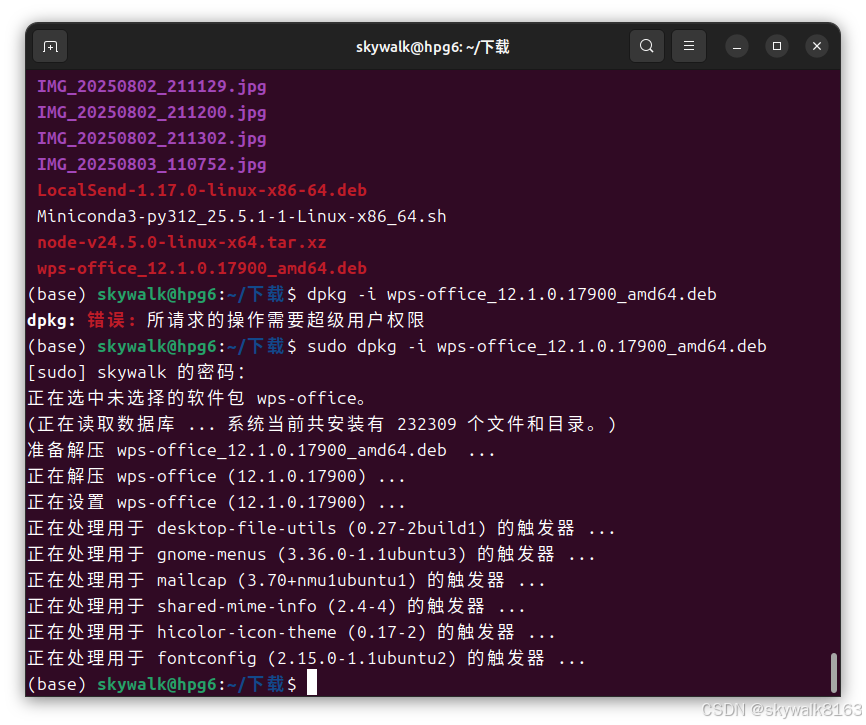Click the 准备解压 wps-office line
The image size is (866, 725).
(261, 450)
